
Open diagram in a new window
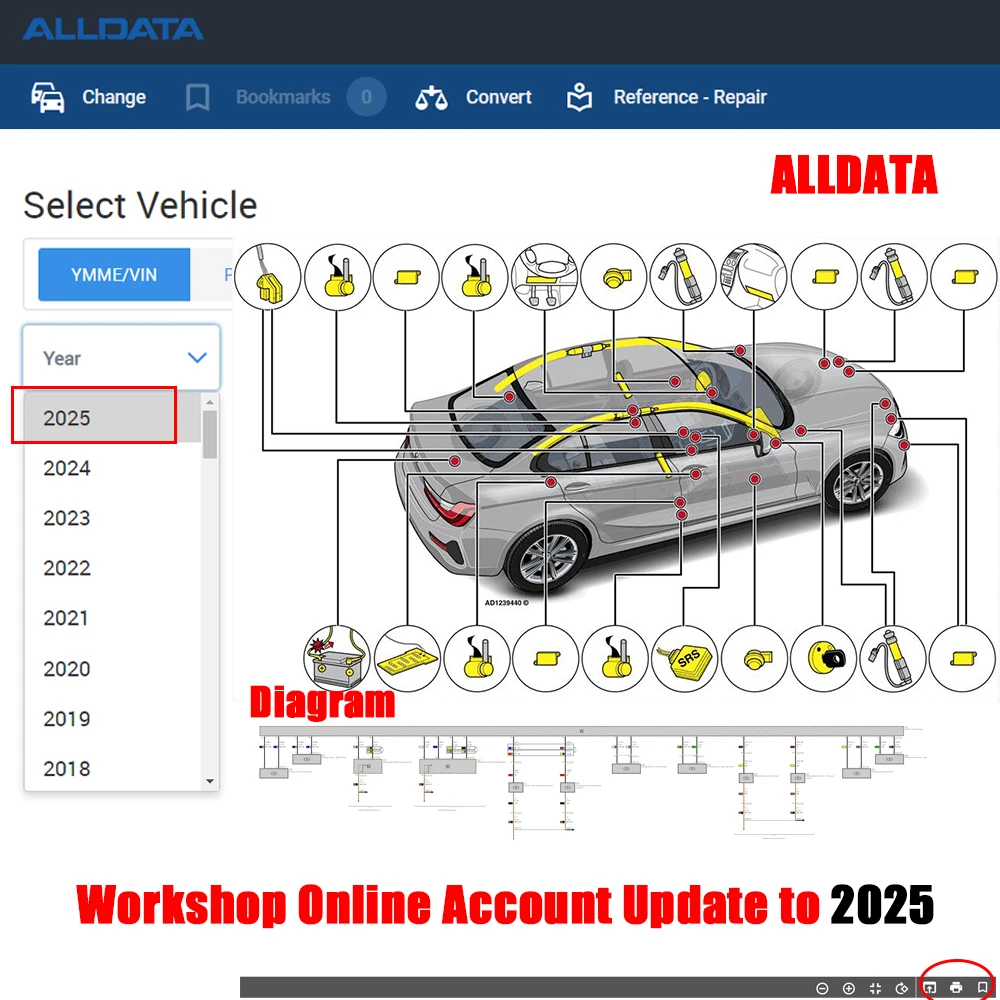(930, 988)
